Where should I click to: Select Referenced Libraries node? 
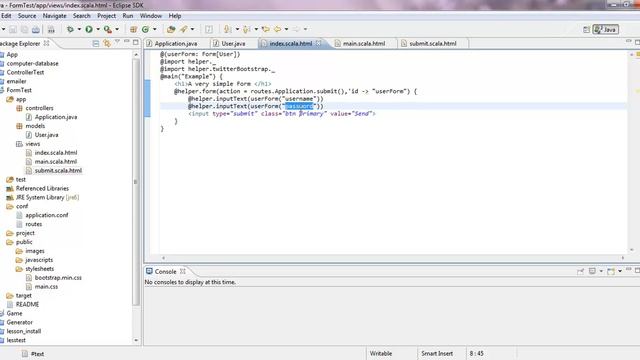pos(42,189)
